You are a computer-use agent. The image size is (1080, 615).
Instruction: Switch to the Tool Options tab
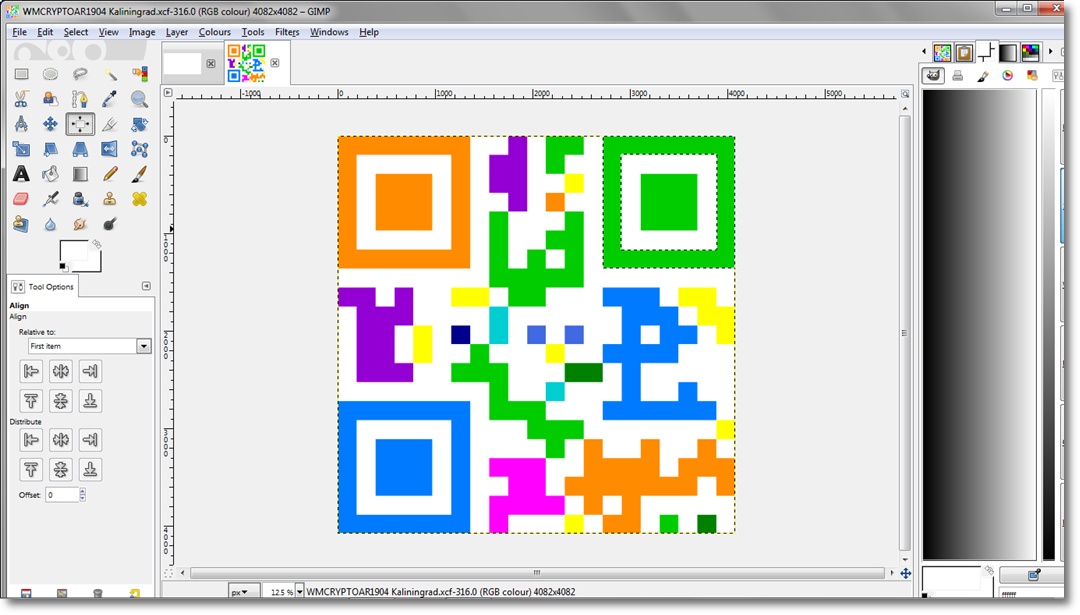[43, 286]
